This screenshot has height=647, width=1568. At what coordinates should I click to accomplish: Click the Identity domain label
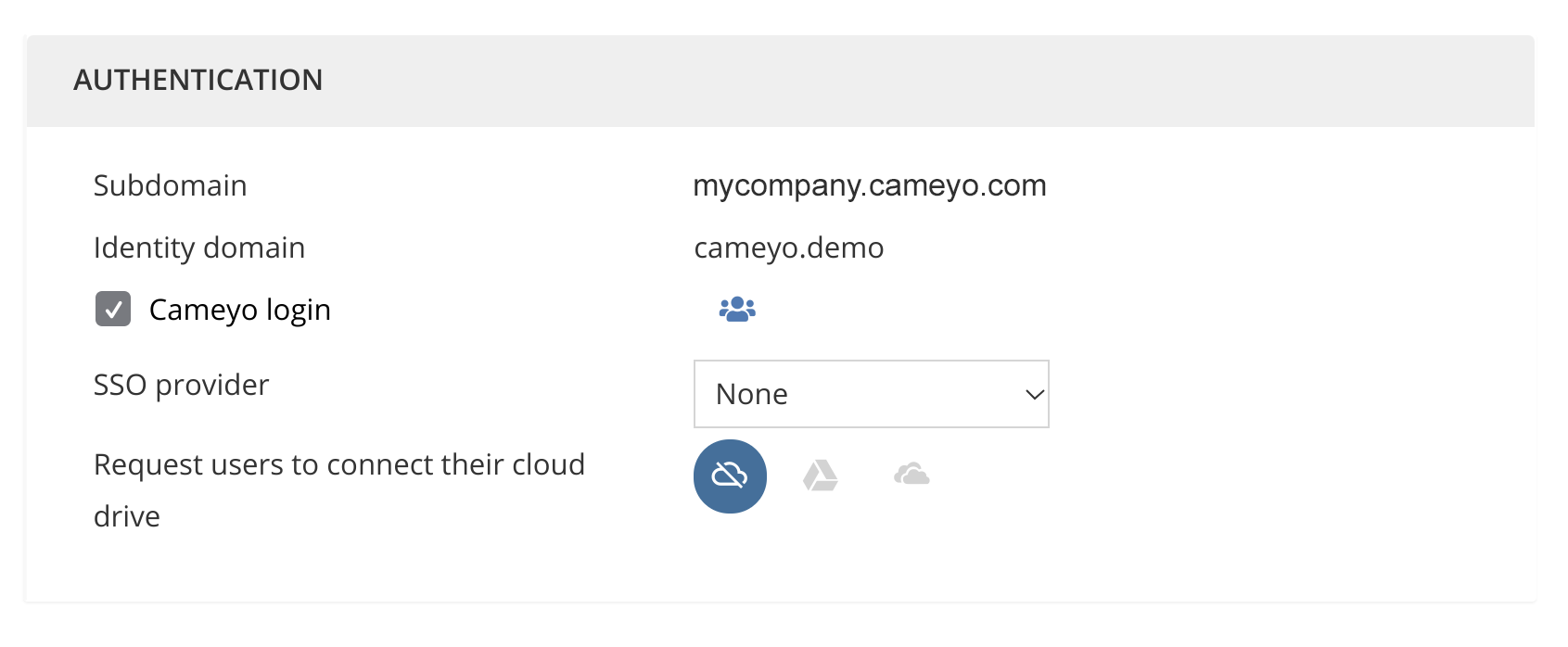199,247
